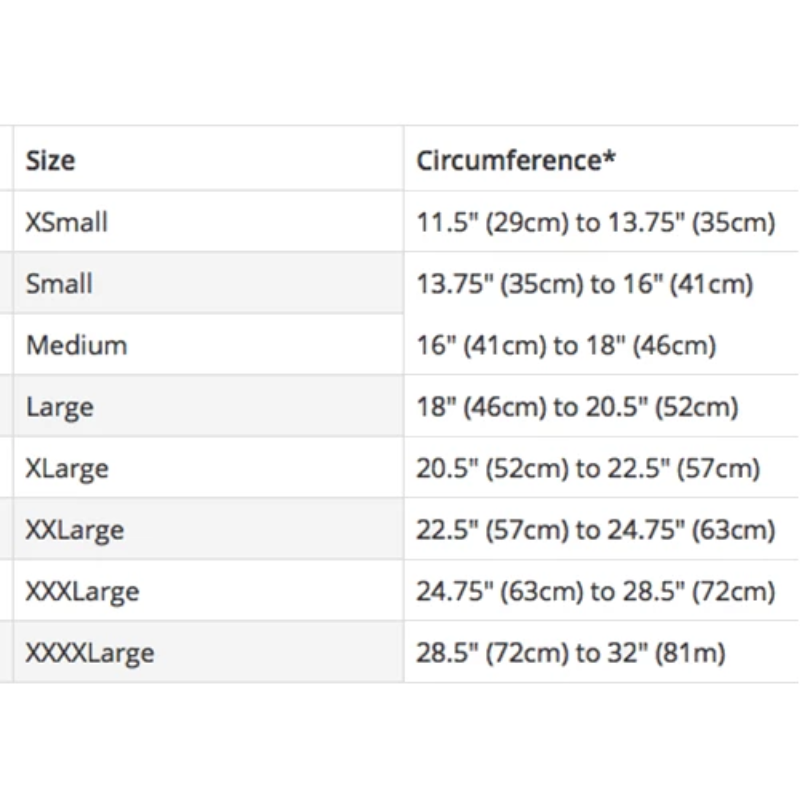This screenshot has width=800, height=800.
Task: Click the Circumference column header
Action: pos(516,160)
